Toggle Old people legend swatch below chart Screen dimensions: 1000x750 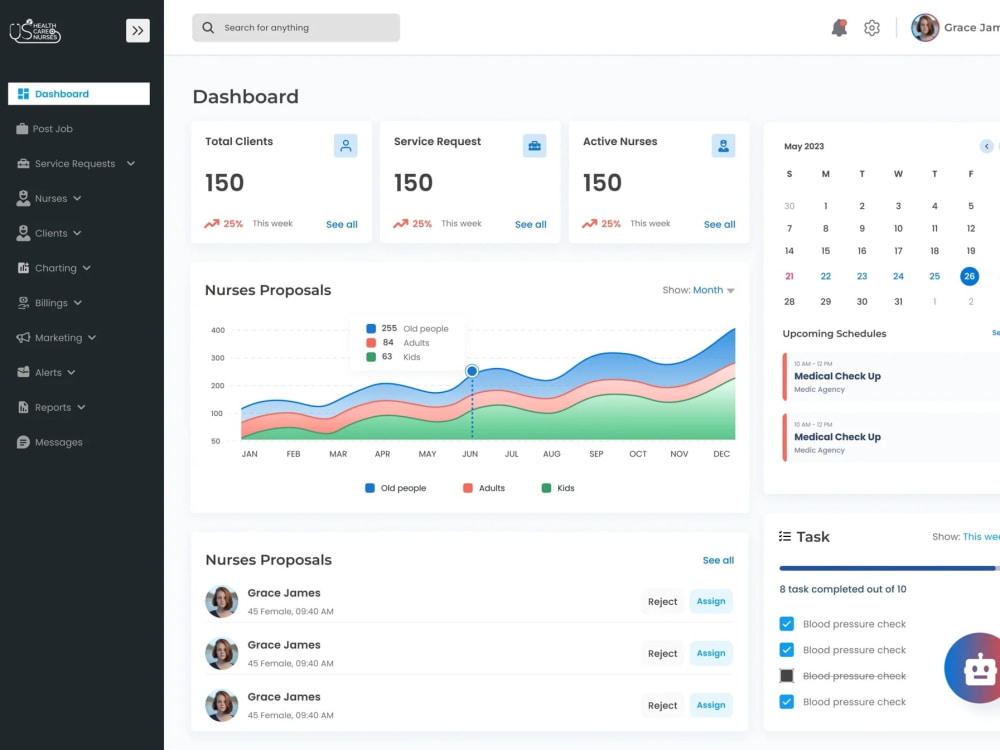370,488
